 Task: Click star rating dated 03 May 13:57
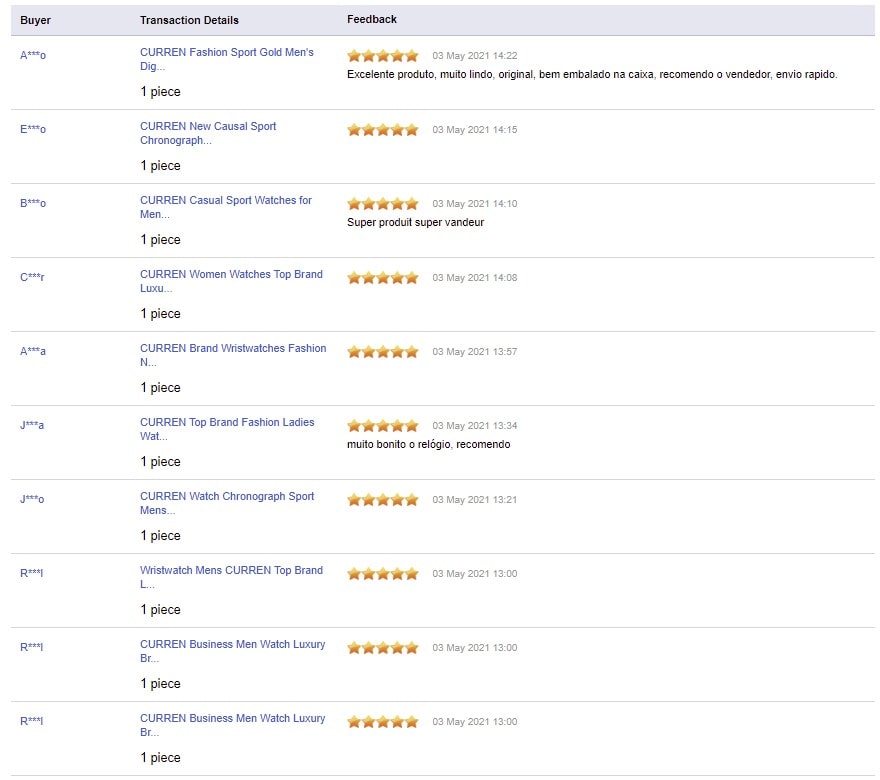pyautogui.click(x=383, y=352)
